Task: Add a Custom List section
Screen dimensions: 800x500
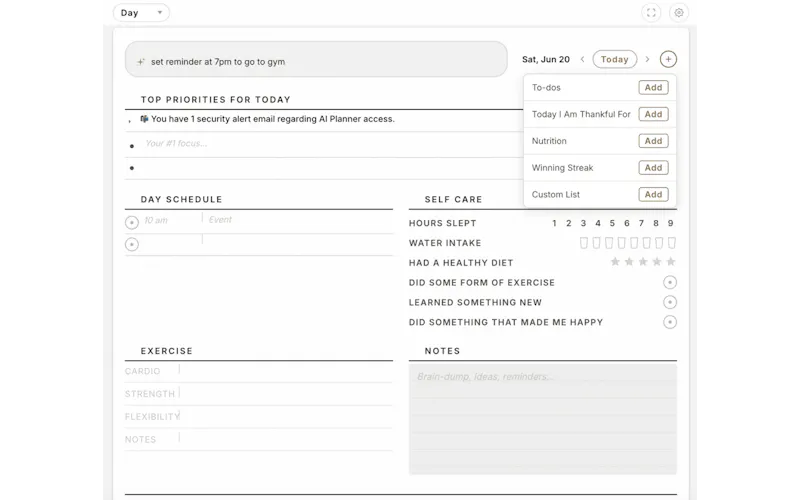Action: coord(653,194)
